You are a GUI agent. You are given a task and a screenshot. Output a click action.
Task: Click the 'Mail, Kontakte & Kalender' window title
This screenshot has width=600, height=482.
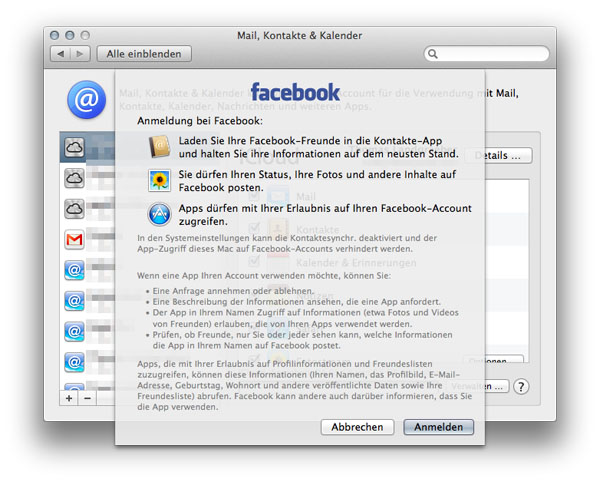pyautogui.click(x=300, y=36)
